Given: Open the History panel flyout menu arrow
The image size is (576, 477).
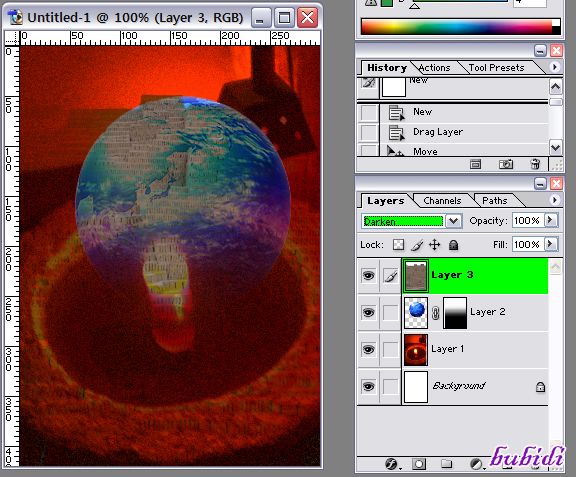Looking at the screenshot, I should [555, 67].
